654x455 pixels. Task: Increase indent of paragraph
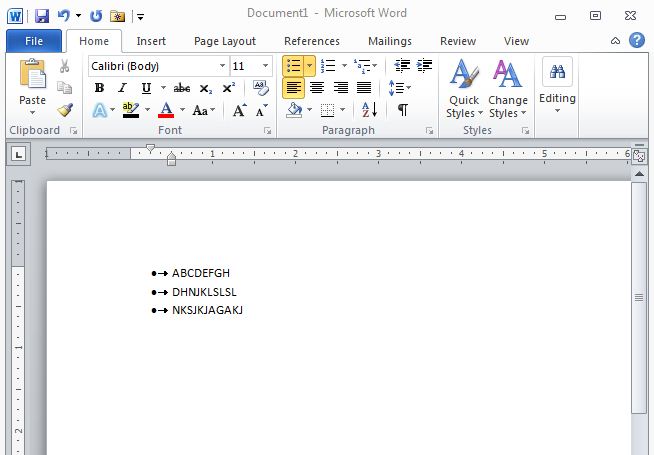click(424, 65)
